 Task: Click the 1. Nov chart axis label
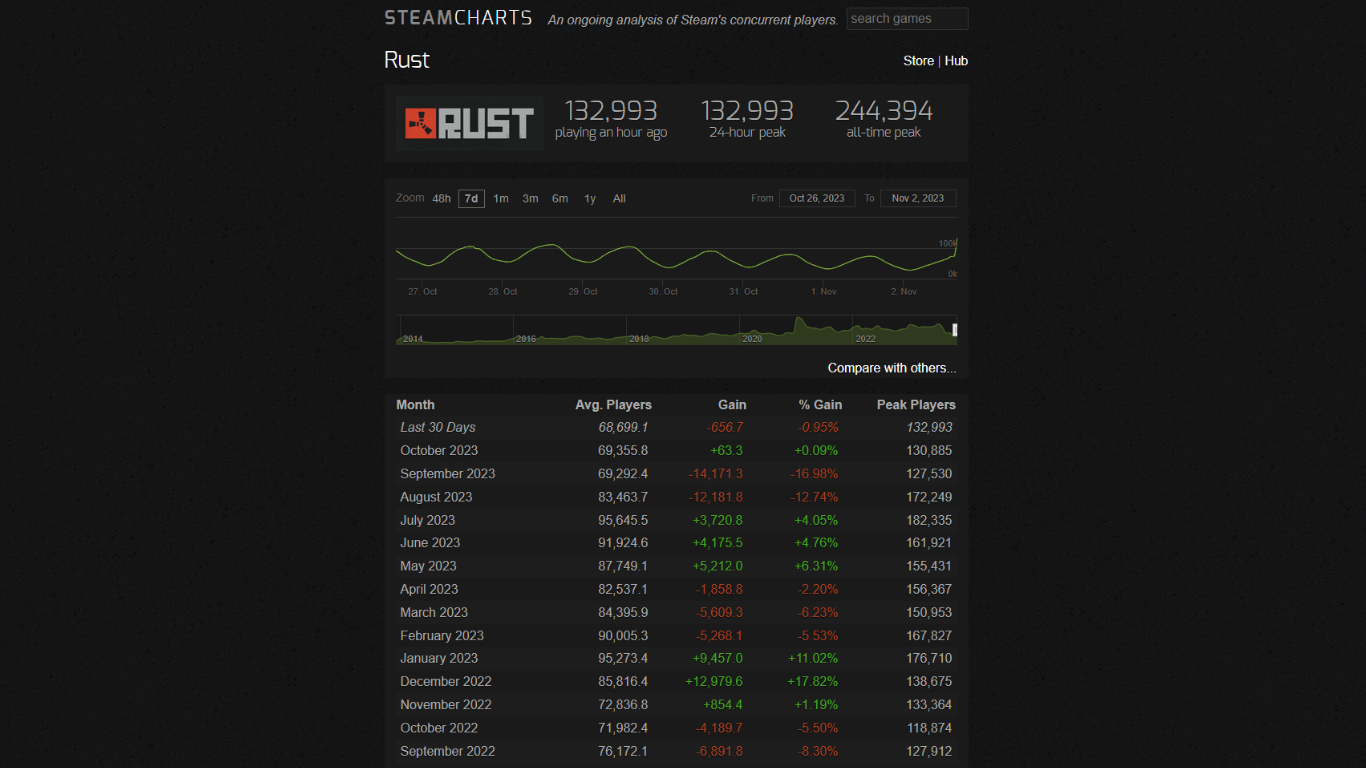pyautogui.click(x=824, y=291)
